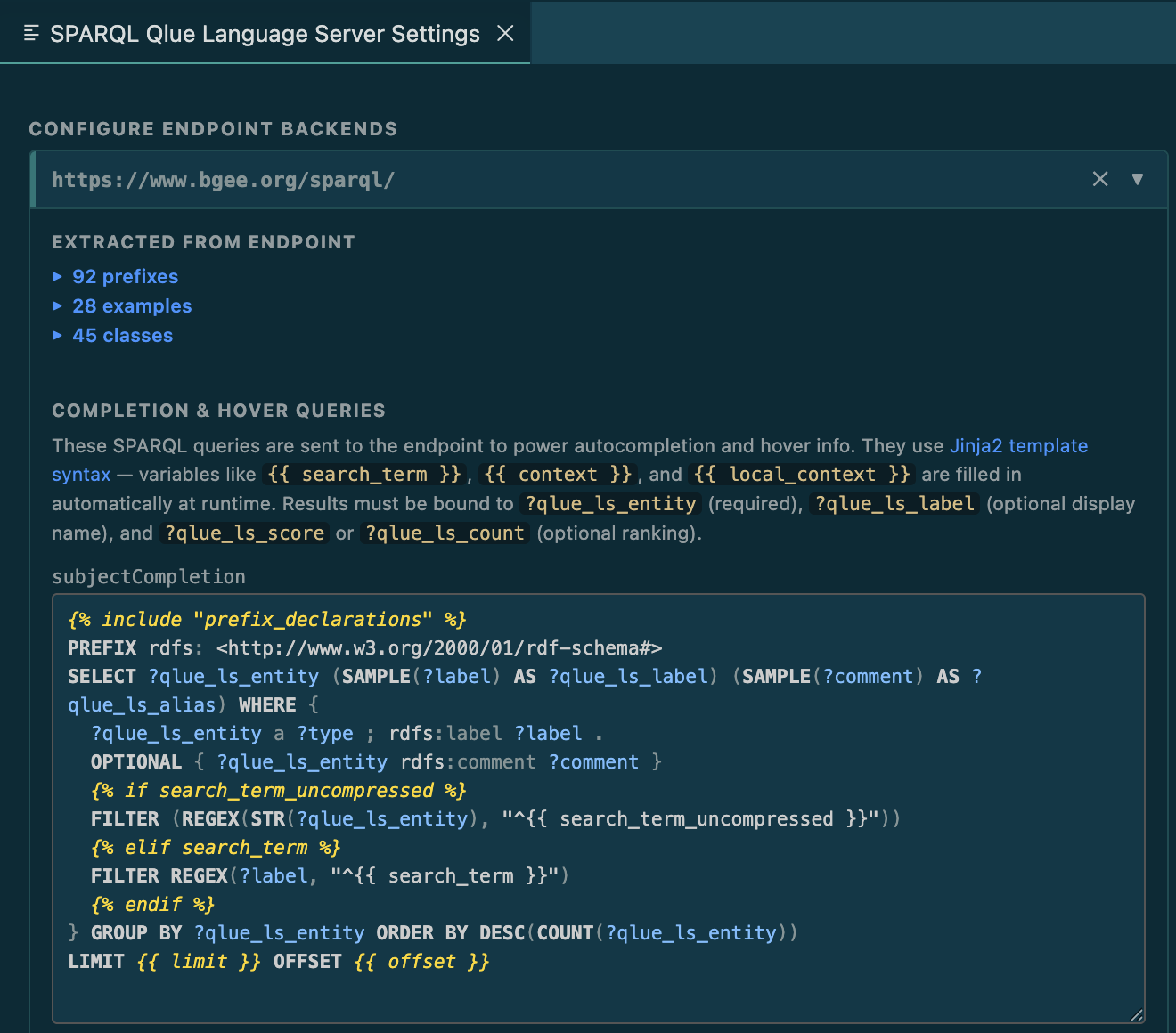The height and width of the screenshot is (1033, 1176).
Task: Expand the 45 classes list
Action: tap(122, 336)
